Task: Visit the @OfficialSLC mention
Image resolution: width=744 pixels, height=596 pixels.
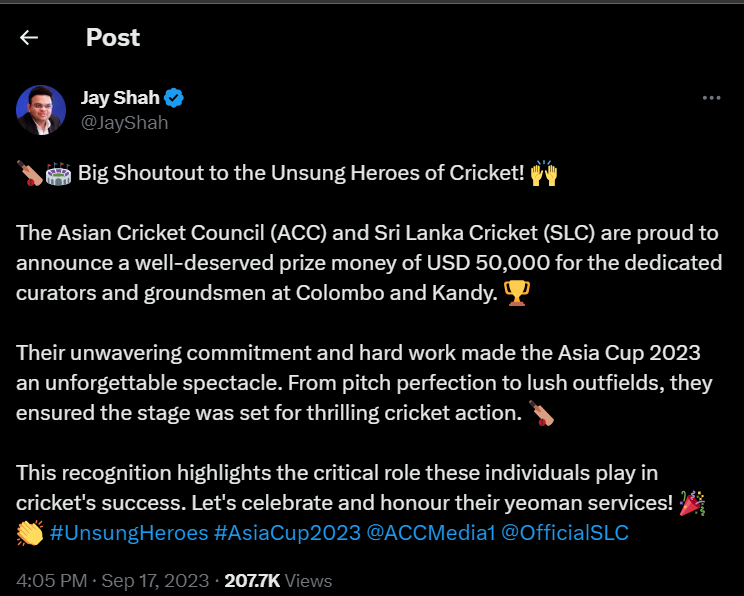Action: 565,533
